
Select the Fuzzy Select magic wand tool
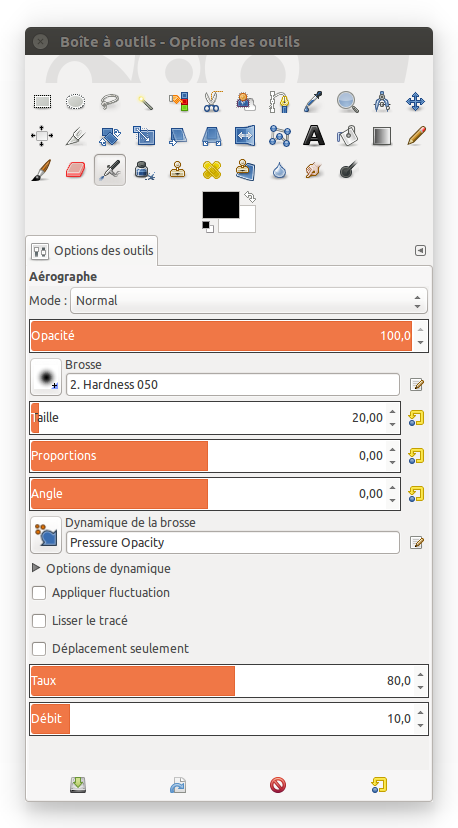coord(144,101)
